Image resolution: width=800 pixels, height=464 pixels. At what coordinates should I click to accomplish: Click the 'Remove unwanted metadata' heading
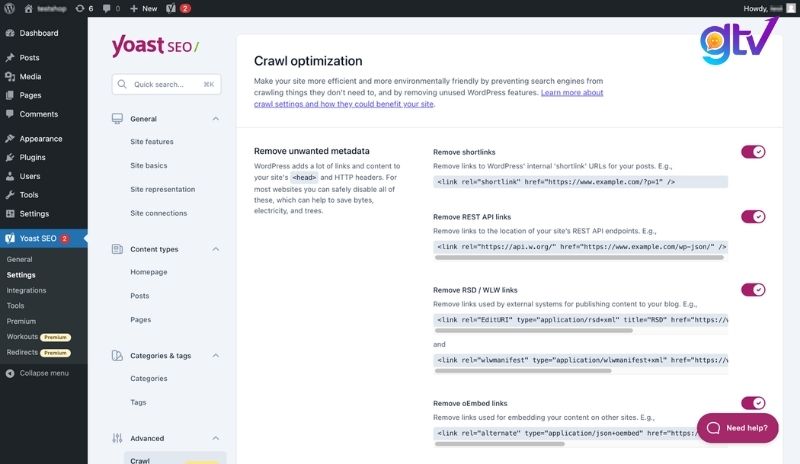[312, 151]
